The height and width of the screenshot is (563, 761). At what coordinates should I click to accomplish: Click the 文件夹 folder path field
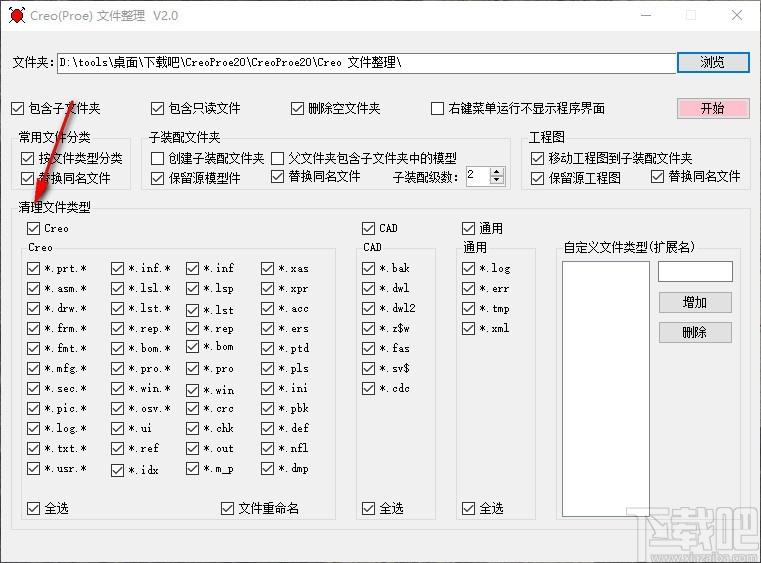(x=366, y=63)
